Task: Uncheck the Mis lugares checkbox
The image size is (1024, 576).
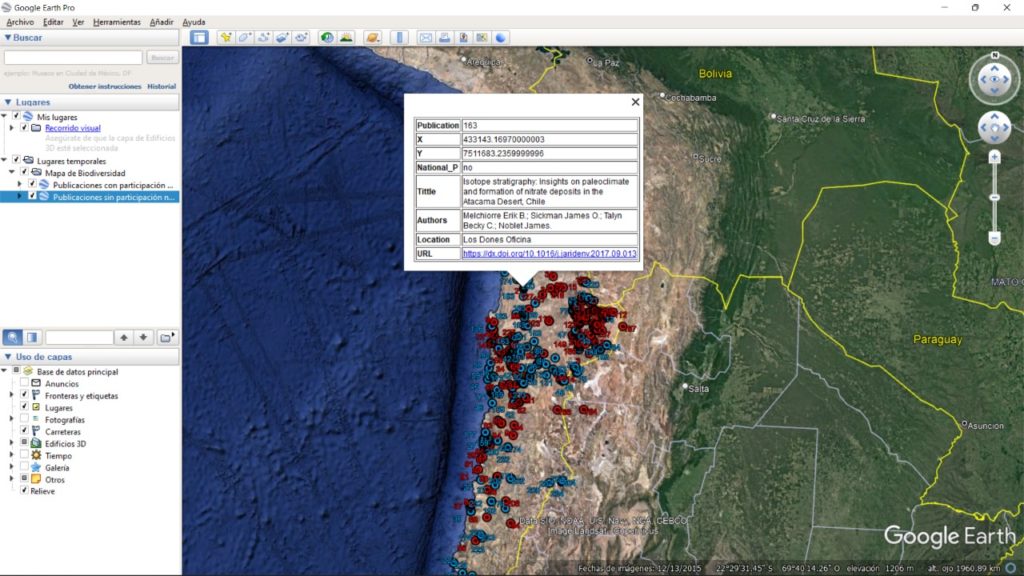Action: (x=16, y=116)
